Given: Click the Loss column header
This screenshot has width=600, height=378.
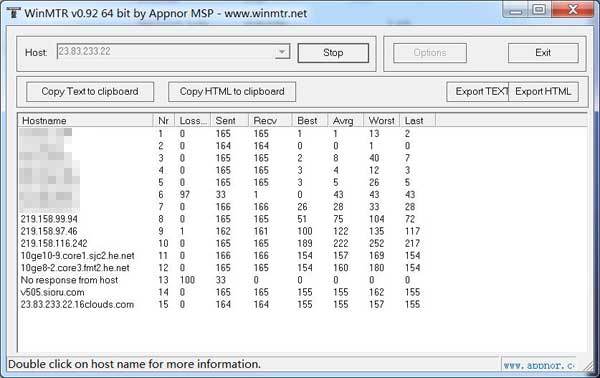Looking at the screenshot, I should 192,121.
